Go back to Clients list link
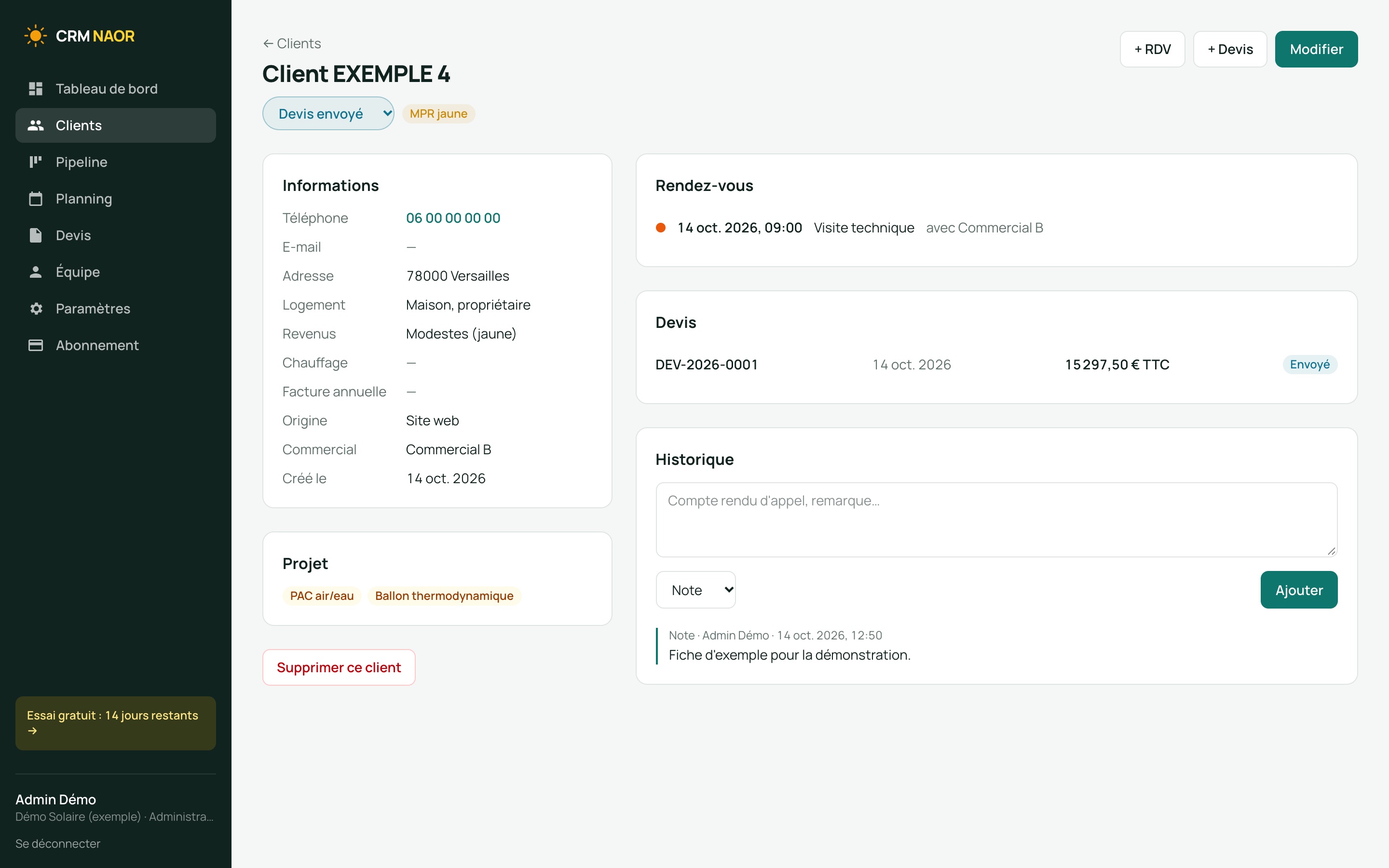The height and width of the screenshot is (868, 1389). 292,43
